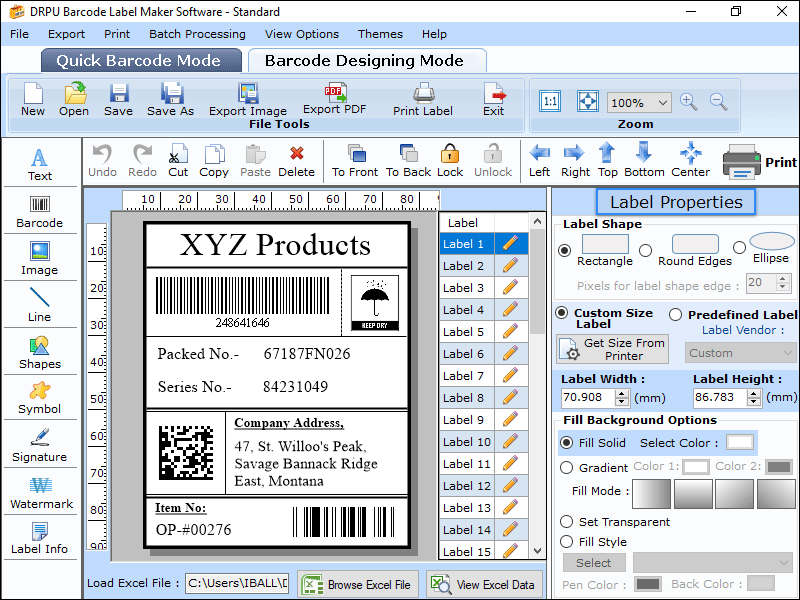The width and height of the screenshot is (800, 600).
Task: Select the Line tool
Action: click(x=40, y=305)
